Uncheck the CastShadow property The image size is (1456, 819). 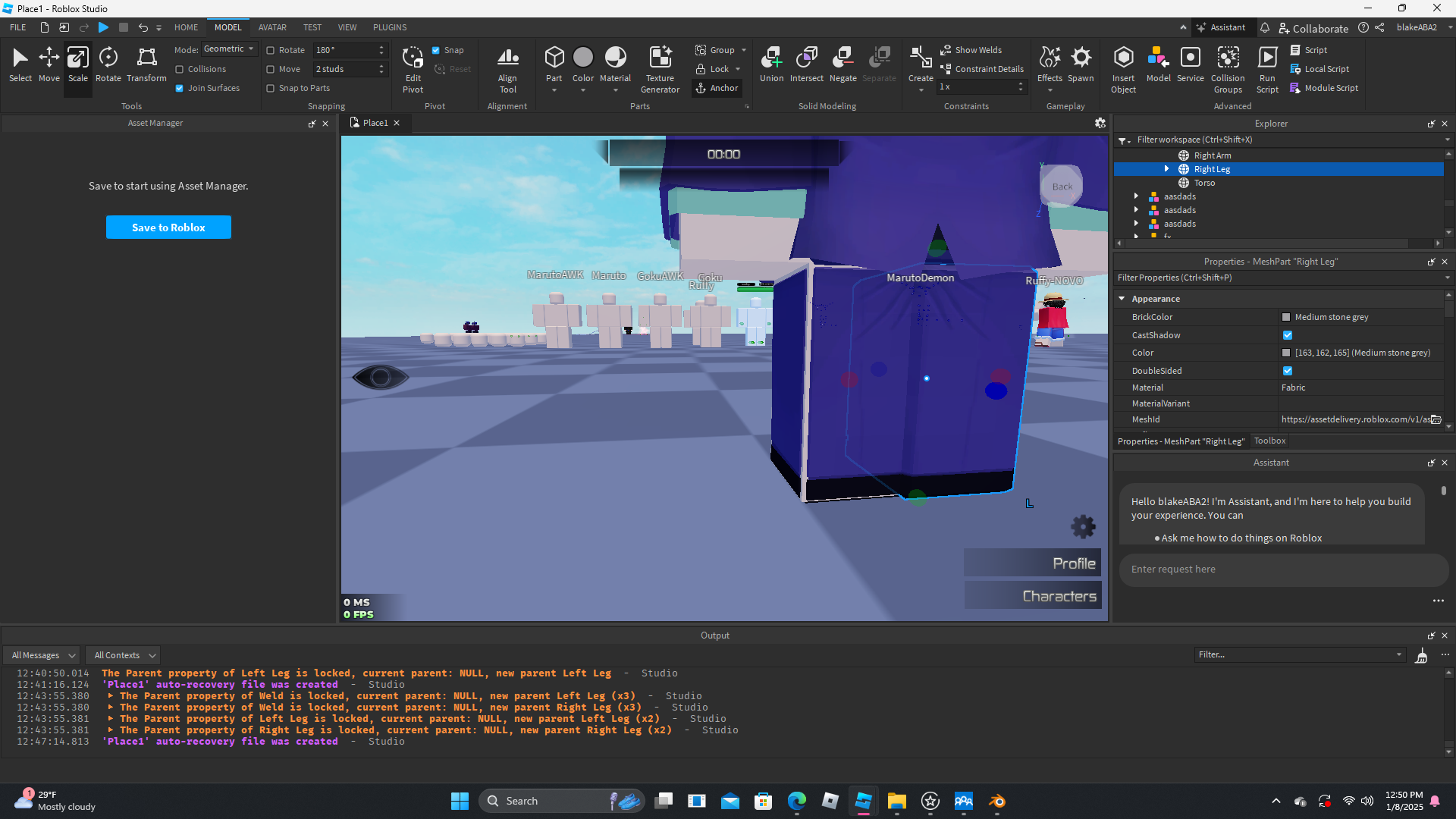coord(1287,335)
